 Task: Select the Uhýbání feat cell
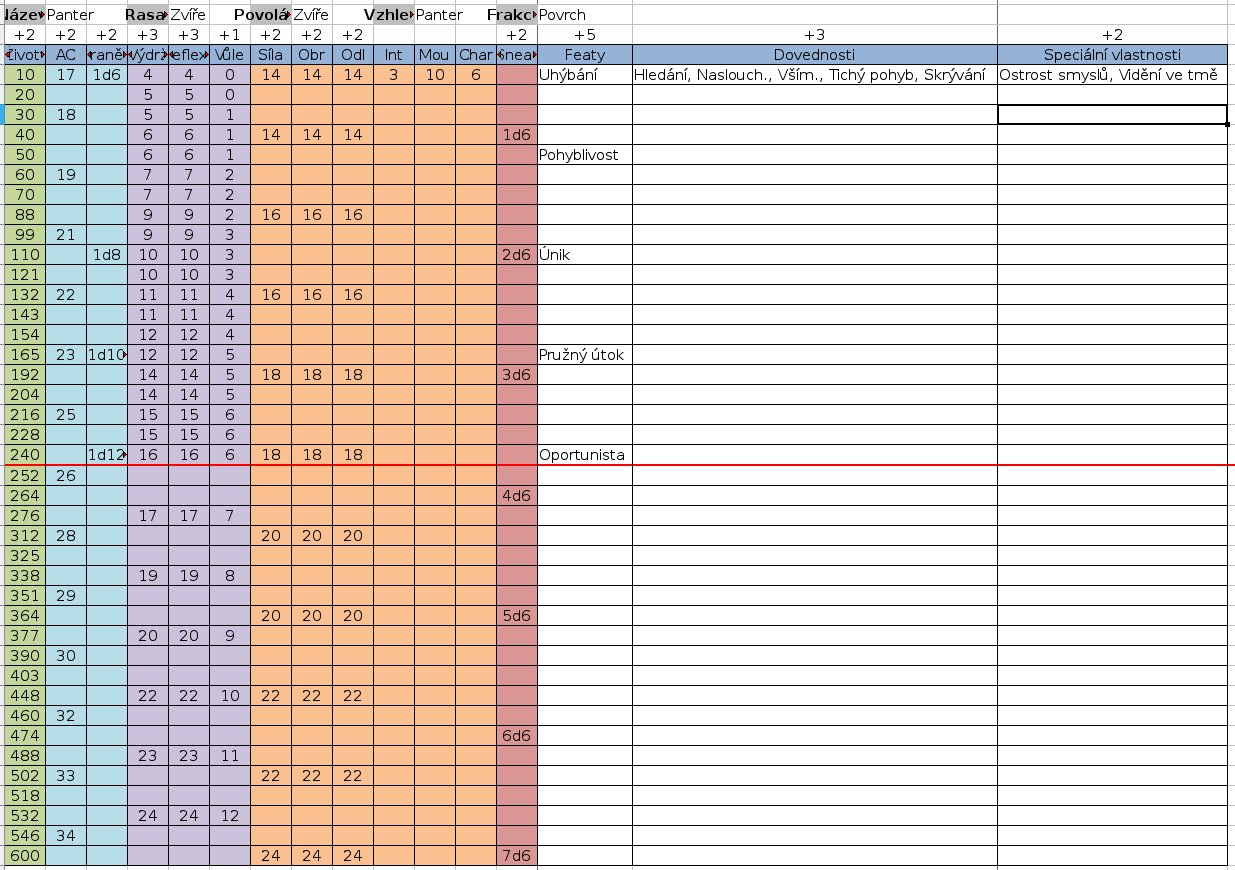pos(584,75)
